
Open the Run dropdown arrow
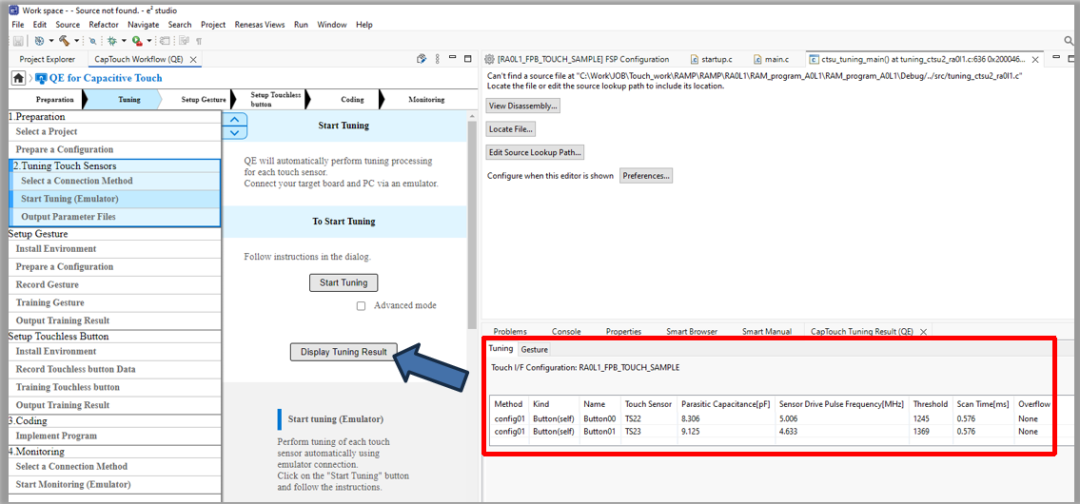pyautogui.click(x=149, y=41)
